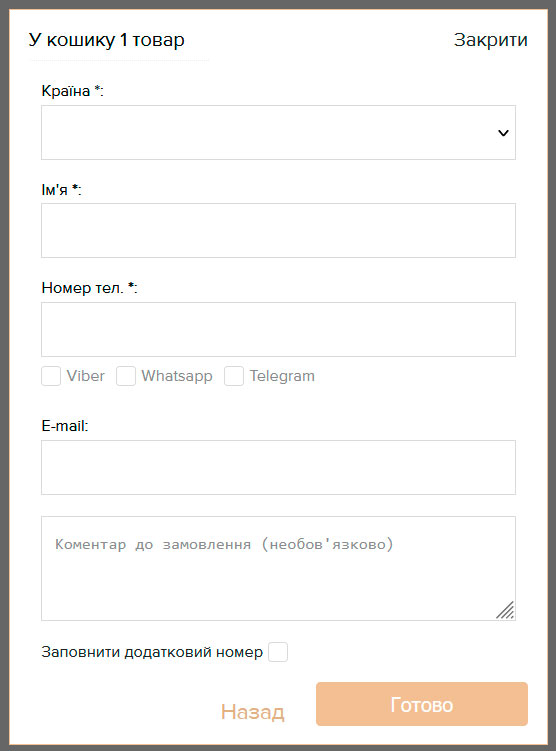Image resolution: width=556 pixels, height=751 pixels.
Task: Select the E-mail input field
Action: (278, 467)
